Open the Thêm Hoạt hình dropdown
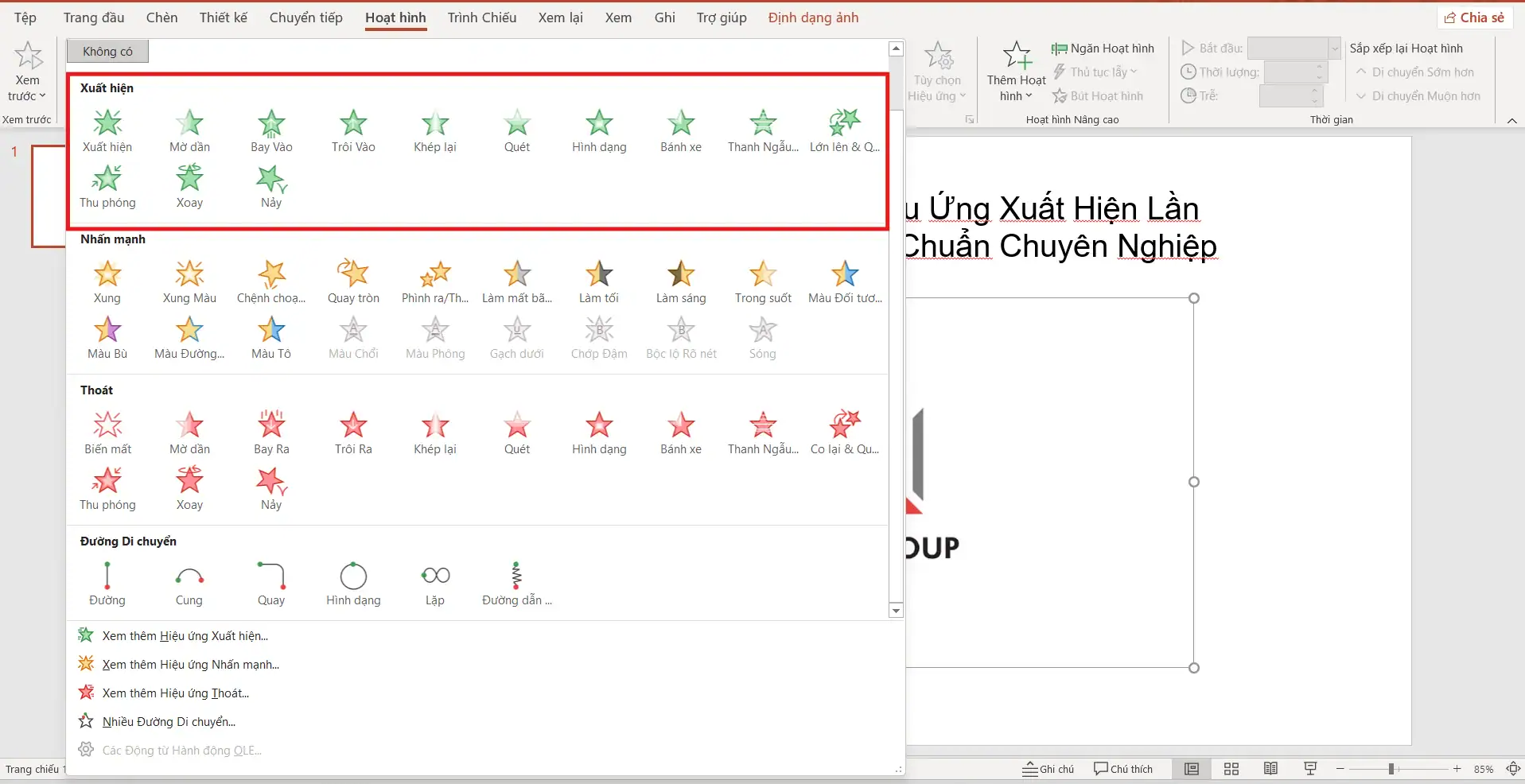Image resolution: width=1525 pixels, height=784 pixels. [1016, 87]
